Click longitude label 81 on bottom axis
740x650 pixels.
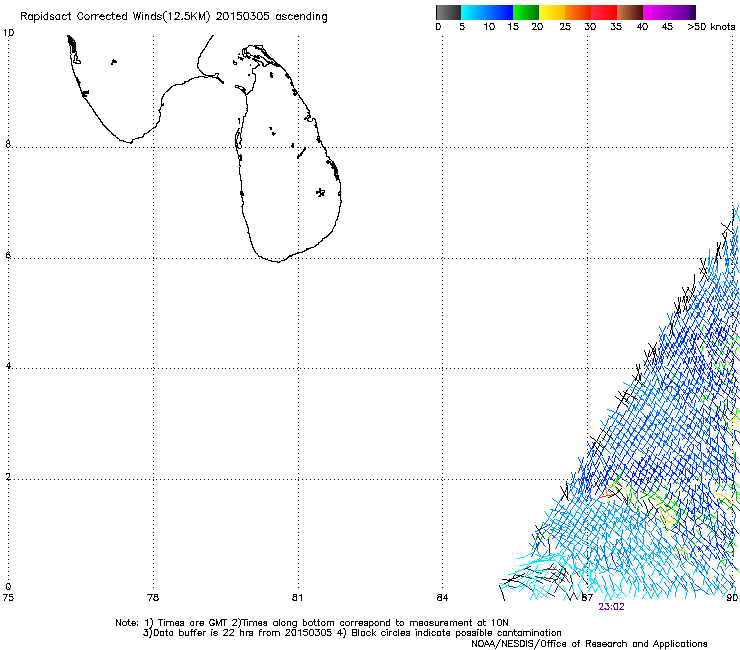297,598
